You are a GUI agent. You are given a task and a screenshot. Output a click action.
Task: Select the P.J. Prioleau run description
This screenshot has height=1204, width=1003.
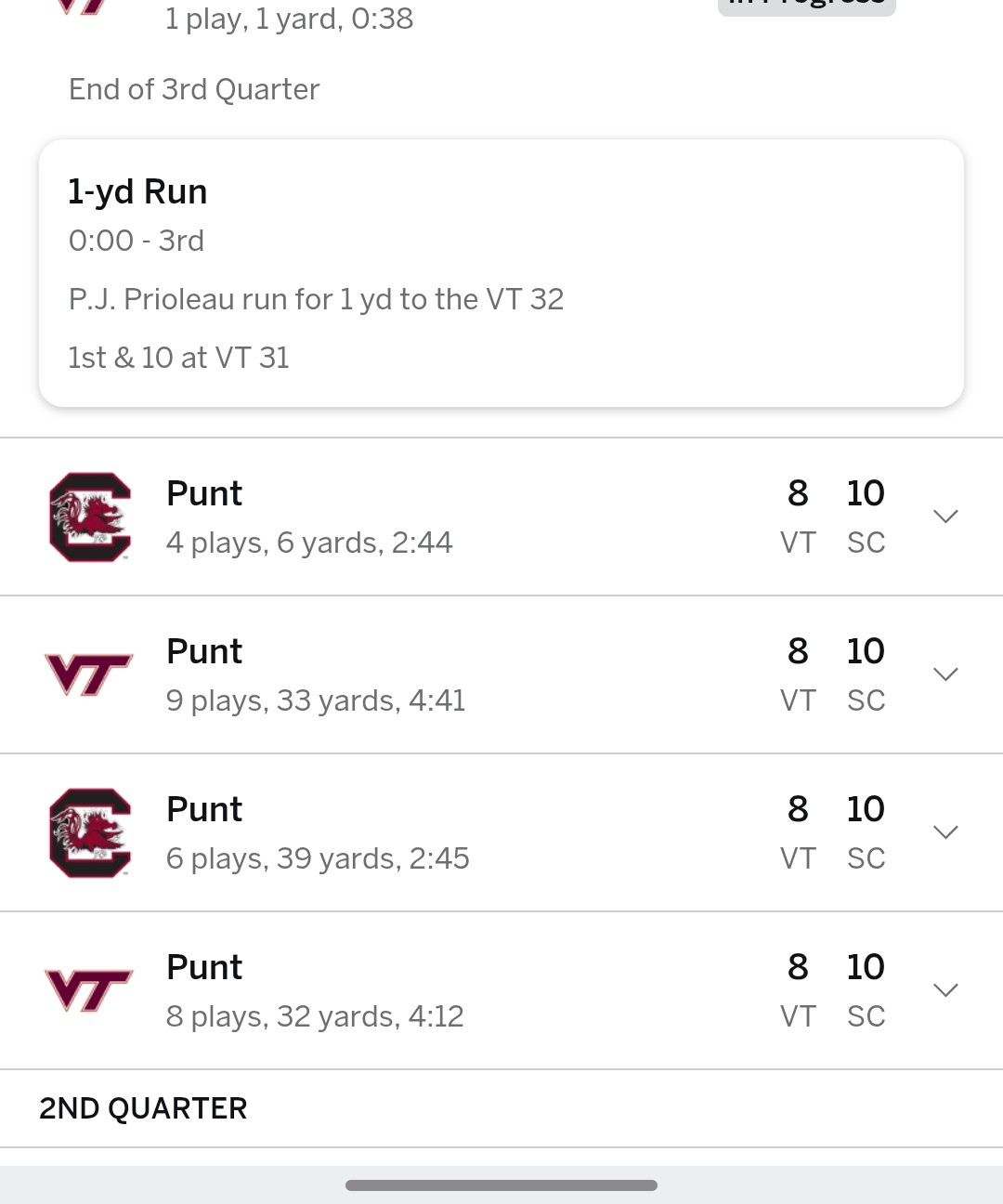[x=316, y=299]
